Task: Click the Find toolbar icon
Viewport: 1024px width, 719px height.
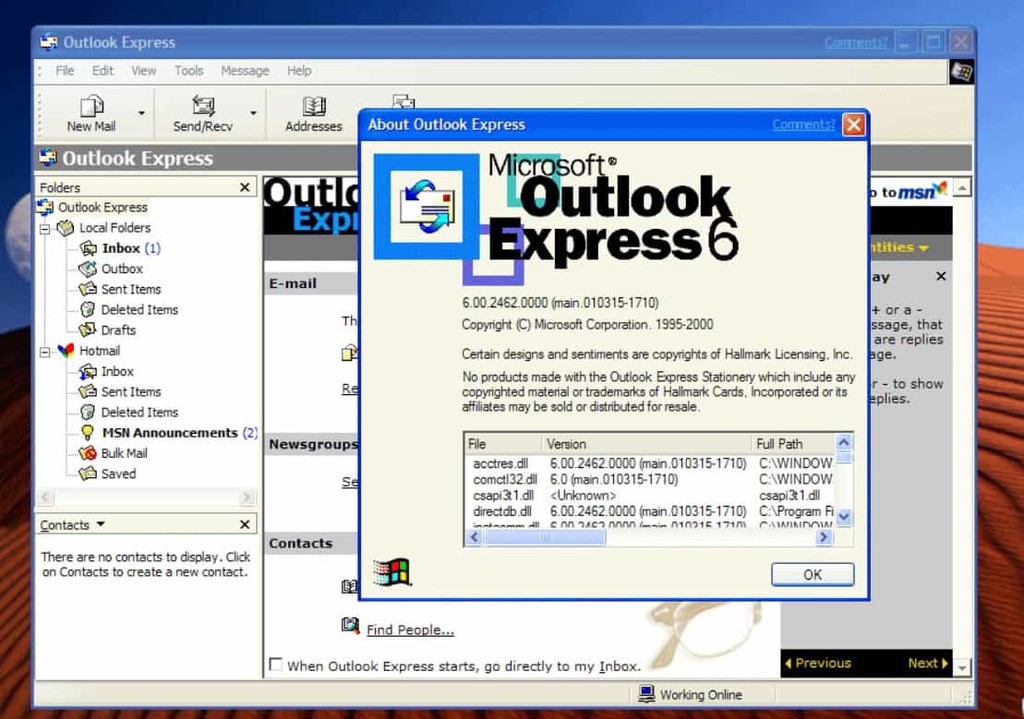Action: [403, 102]
